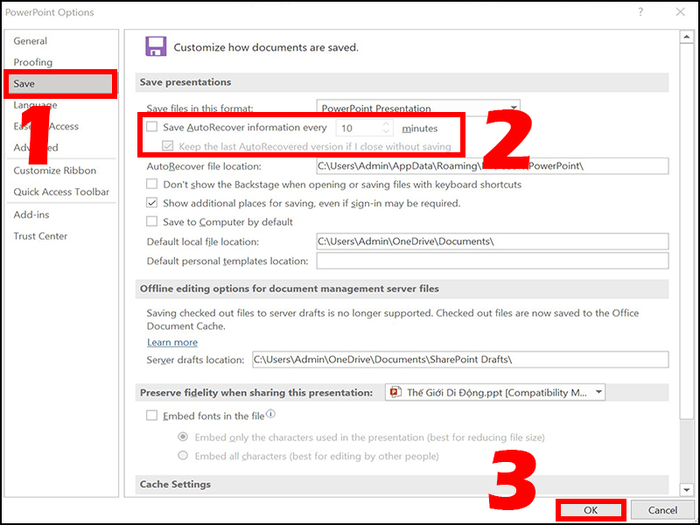Viewport: 700px width, 525px height.
Task: Close the PowerPoint Options dialog
Action: (680, 12)
